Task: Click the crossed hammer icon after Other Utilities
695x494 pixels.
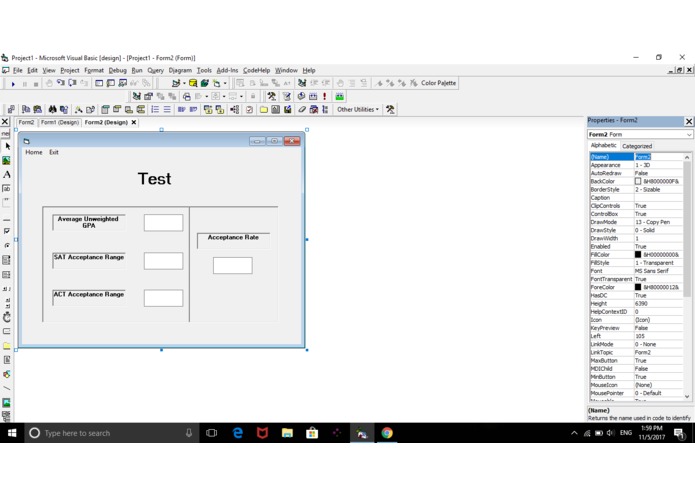Action: 390,109
